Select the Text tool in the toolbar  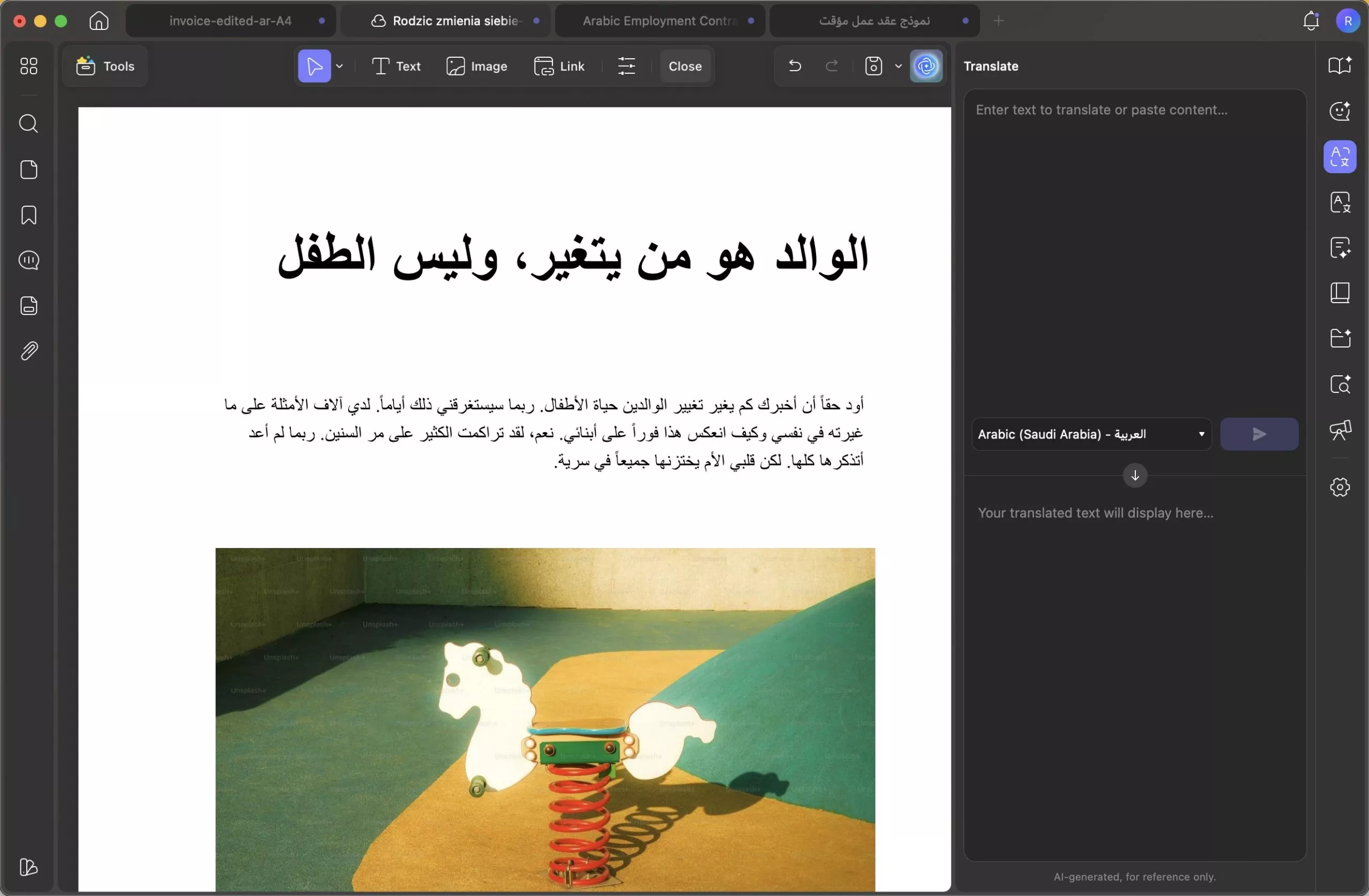coord(396,66)
